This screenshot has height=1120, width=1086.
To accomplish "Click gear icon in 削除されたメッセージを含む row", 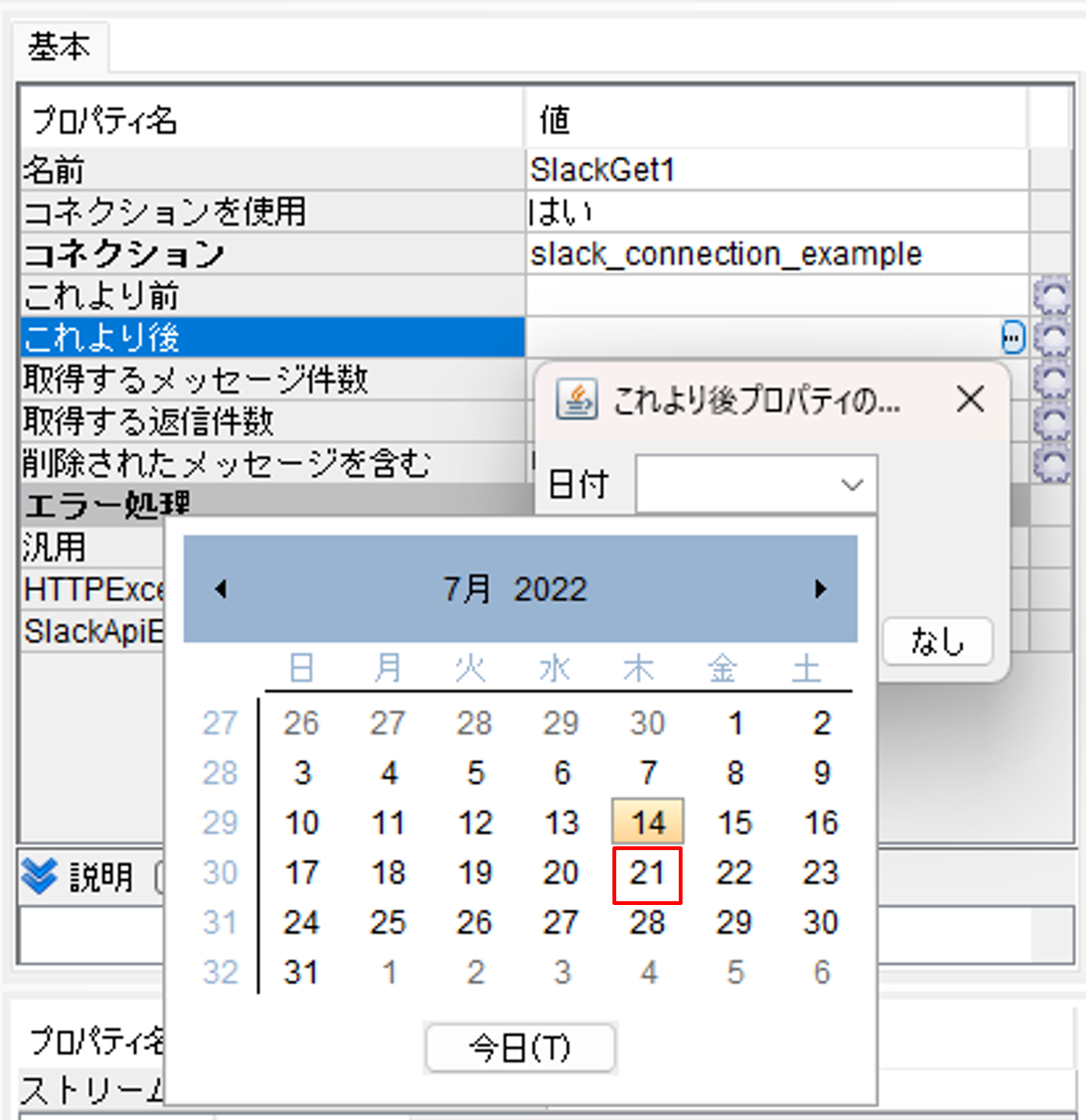I will point(1052,462).
